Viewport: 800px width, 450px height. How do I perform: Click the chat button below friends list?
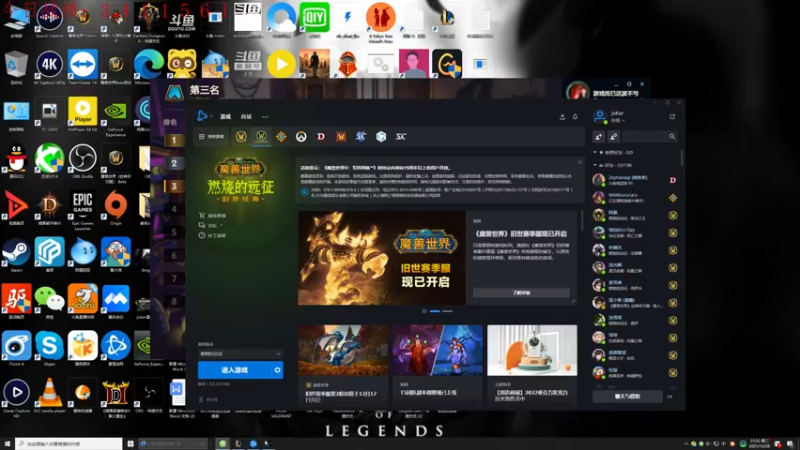point(628,396)
